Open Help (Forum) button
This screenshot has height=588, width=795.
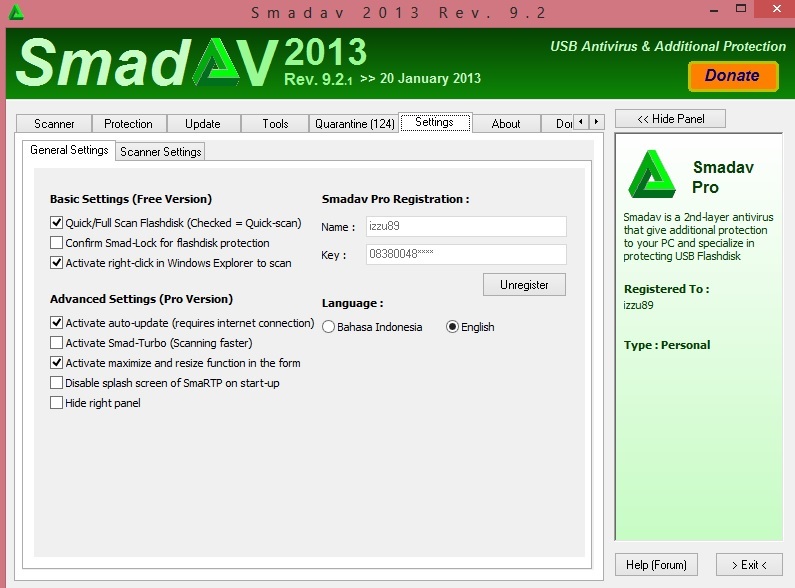tap(656, 565)
